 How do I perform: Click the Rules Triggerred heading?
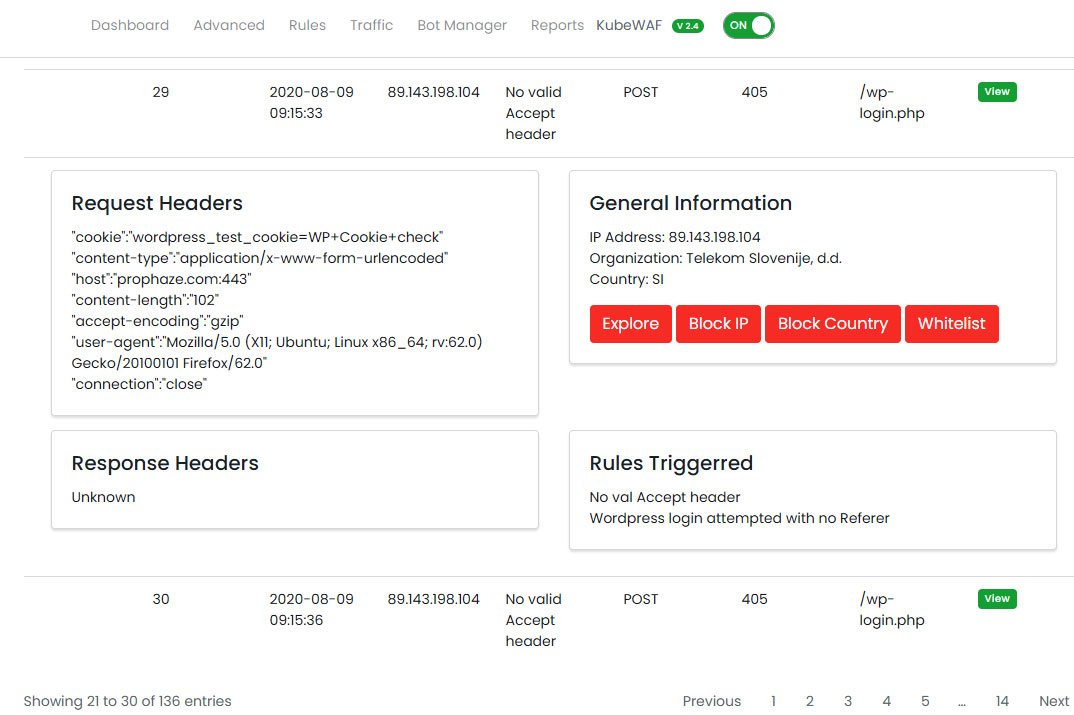click(x=671, y=464)
